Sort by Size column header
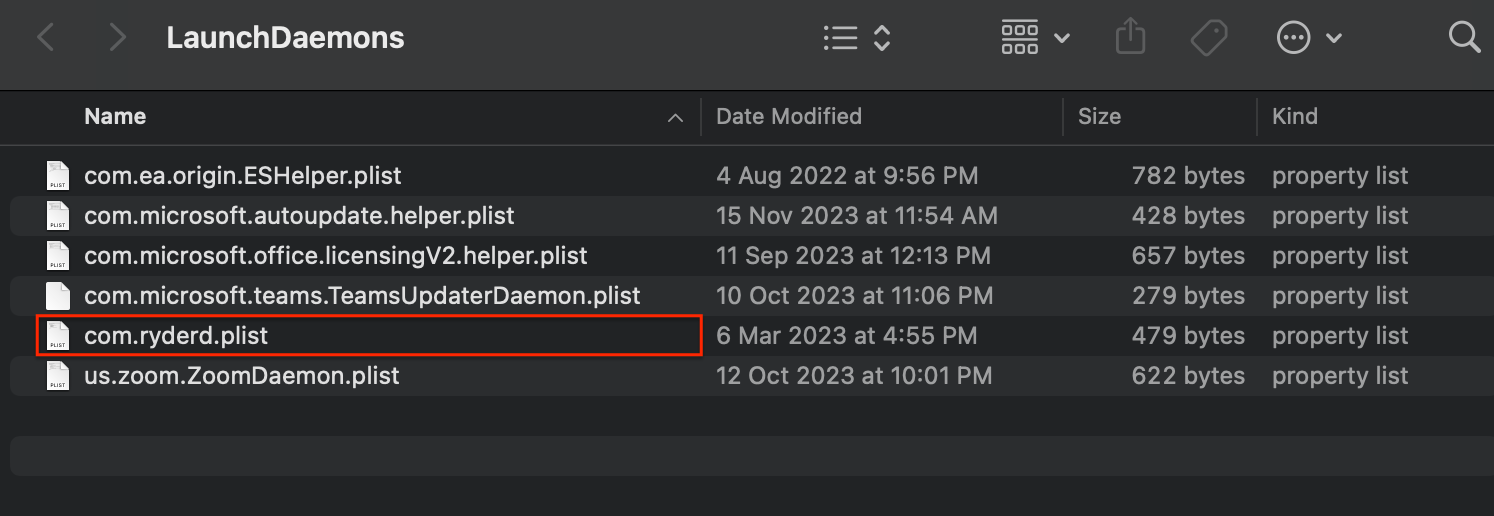1494x516 pixels. coord(1099,117)
